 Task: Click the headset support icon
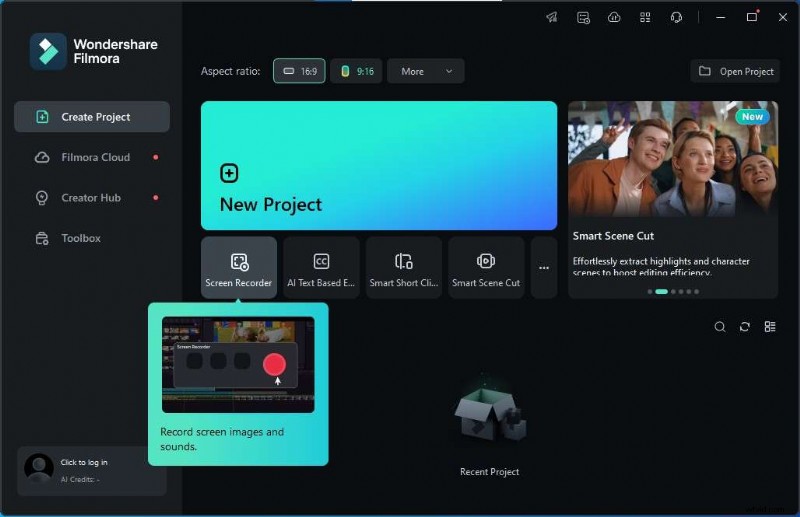[x=676, y=17]
